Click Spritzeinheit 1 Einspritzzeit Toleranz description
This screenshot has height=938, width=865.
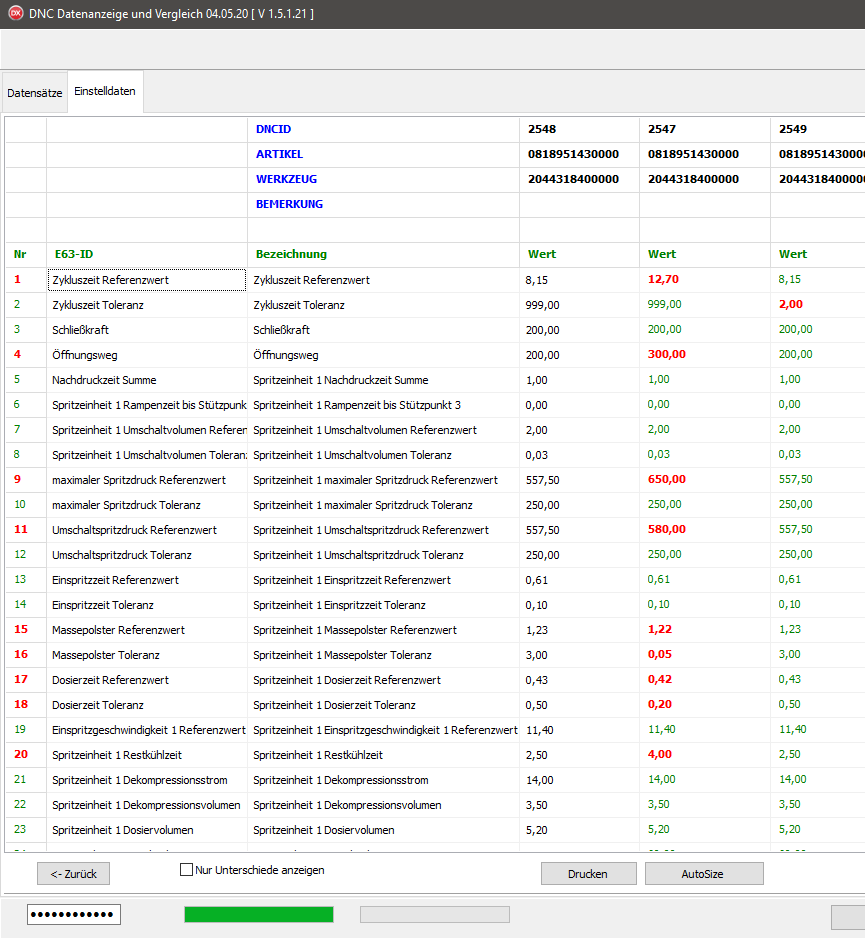coord(339,605)
